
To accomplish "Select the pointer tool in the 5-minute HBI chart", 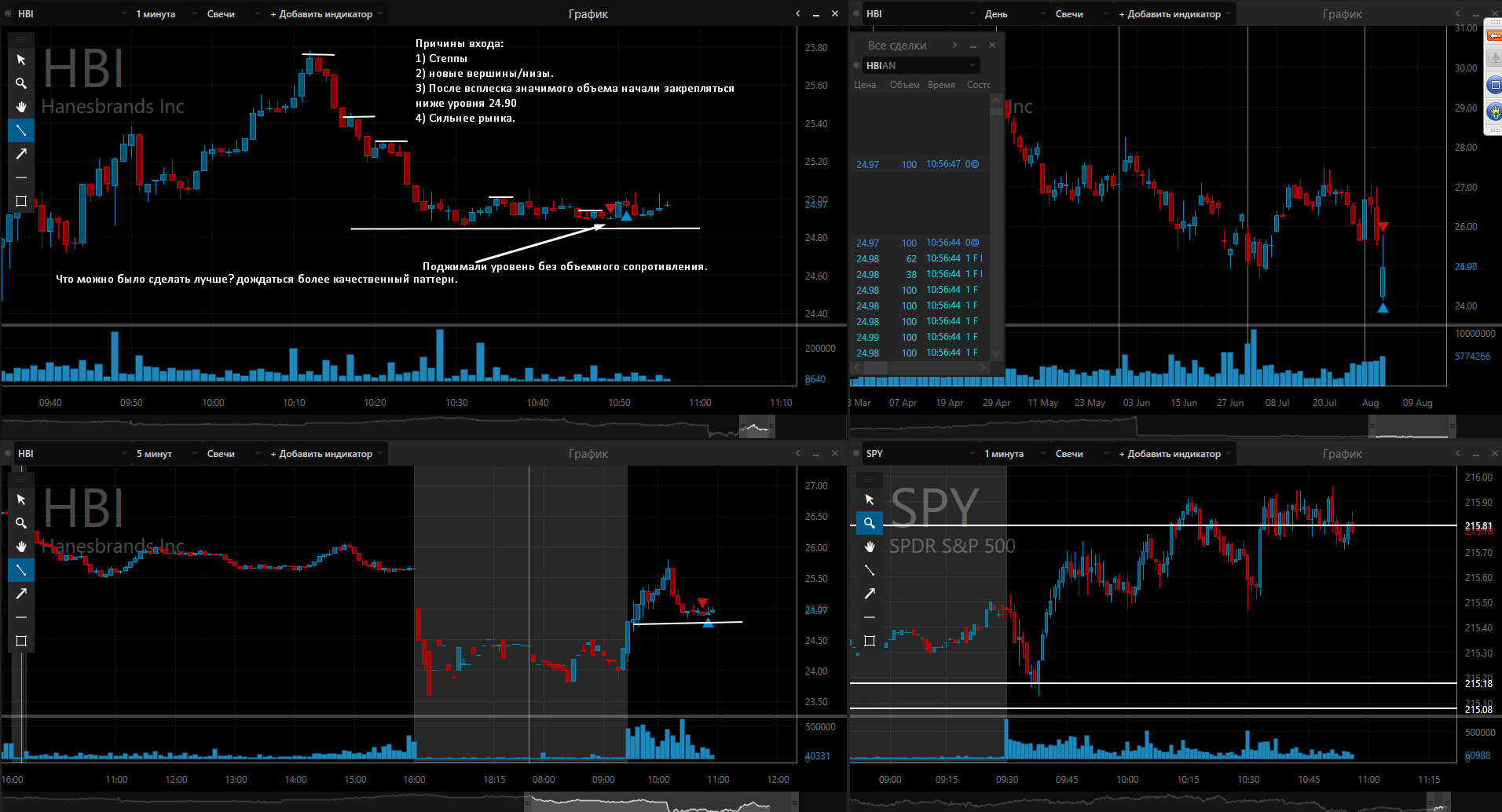I will tap(21, 499).
